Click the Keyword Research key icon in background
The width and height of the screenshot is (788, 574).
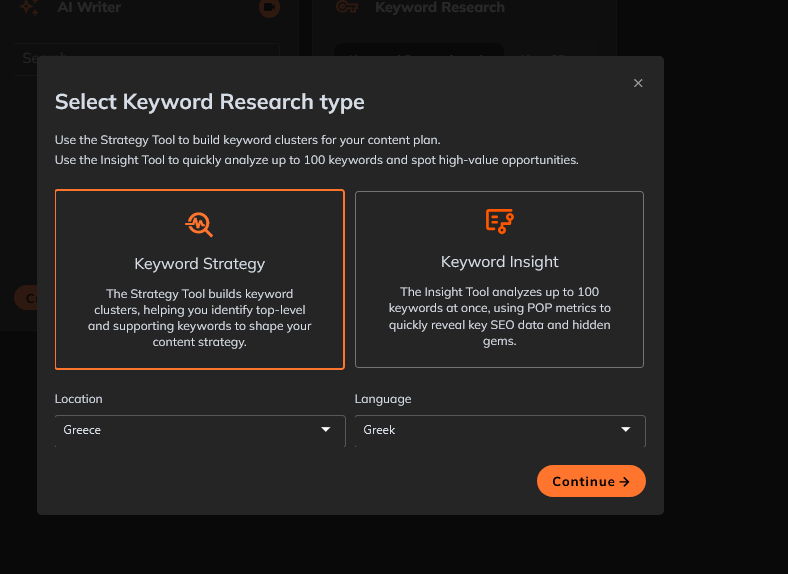(x=347, y=7)
